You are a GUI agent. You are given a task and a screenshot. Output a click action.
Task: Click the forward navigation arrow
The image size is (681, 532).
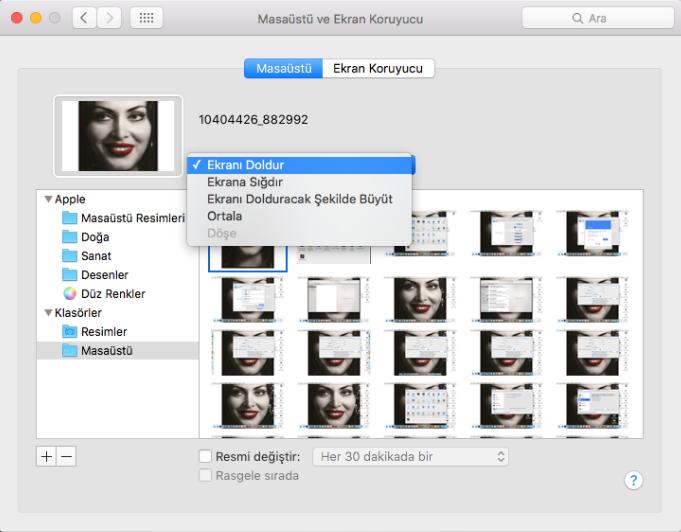(109, 19)
